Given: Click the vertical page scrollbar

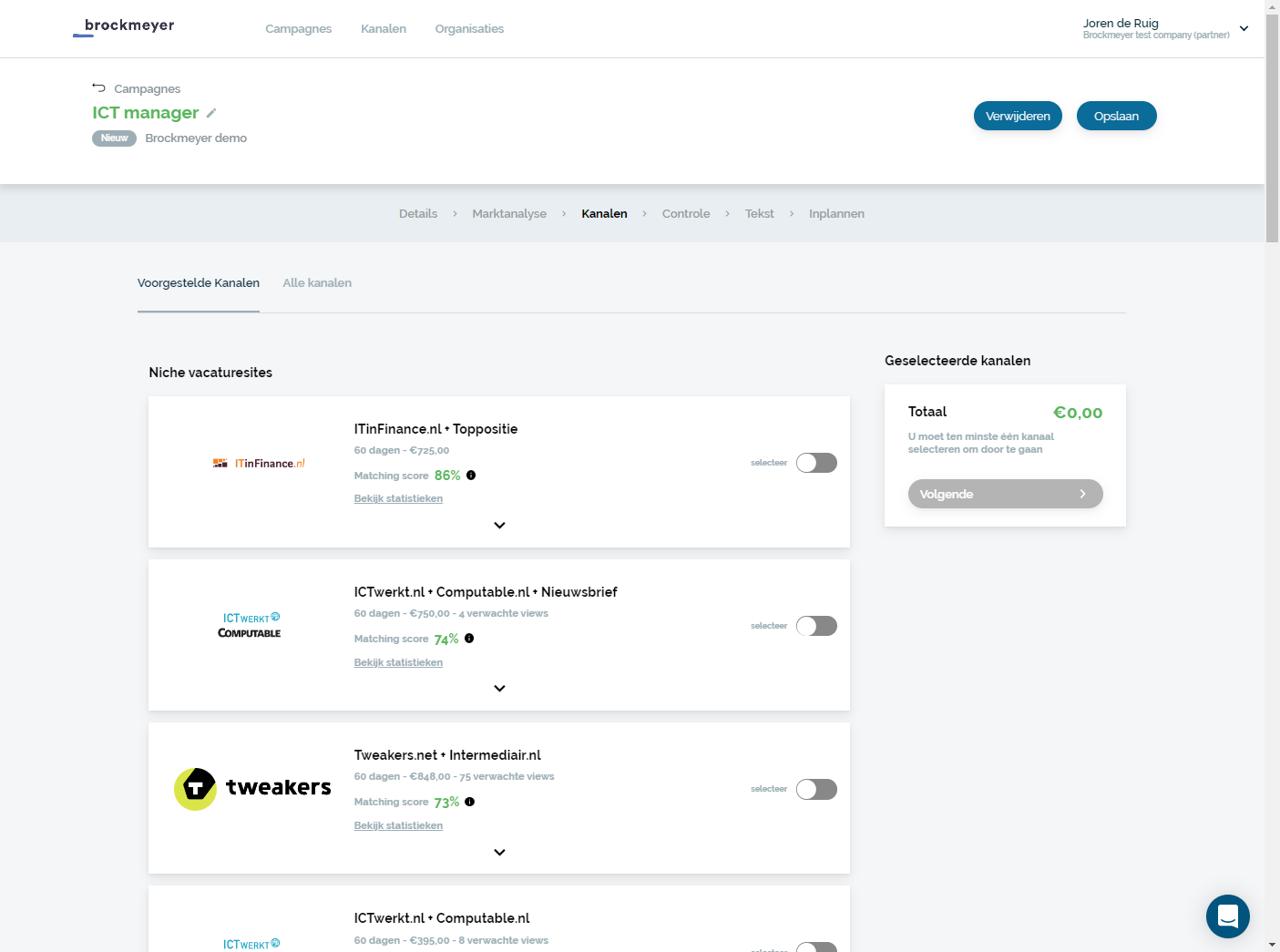Looking at the screenshot, I should tap(1272, 128).
